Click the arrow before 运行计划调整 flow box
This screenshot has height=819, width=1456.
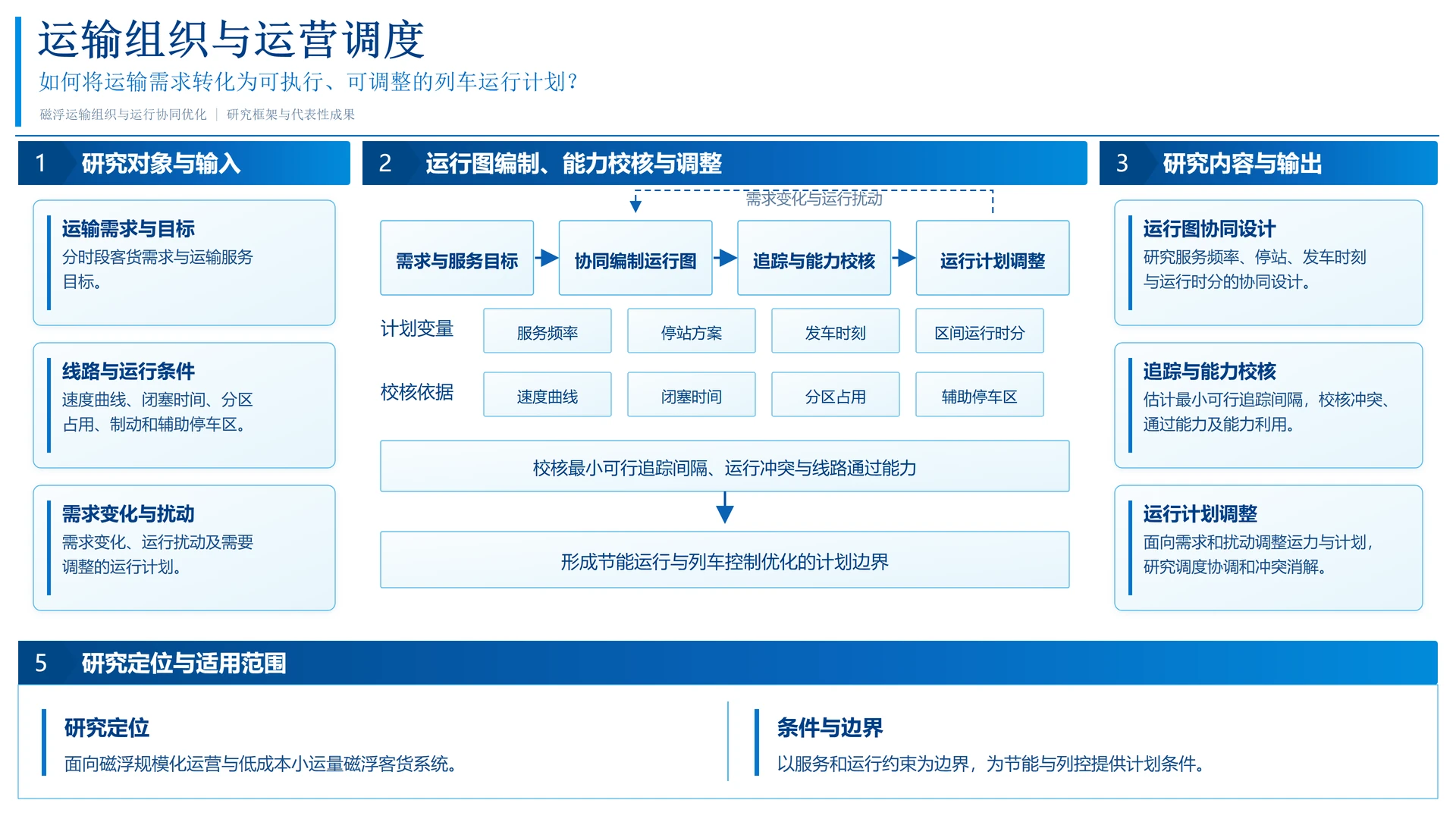[x=904, y=258]
